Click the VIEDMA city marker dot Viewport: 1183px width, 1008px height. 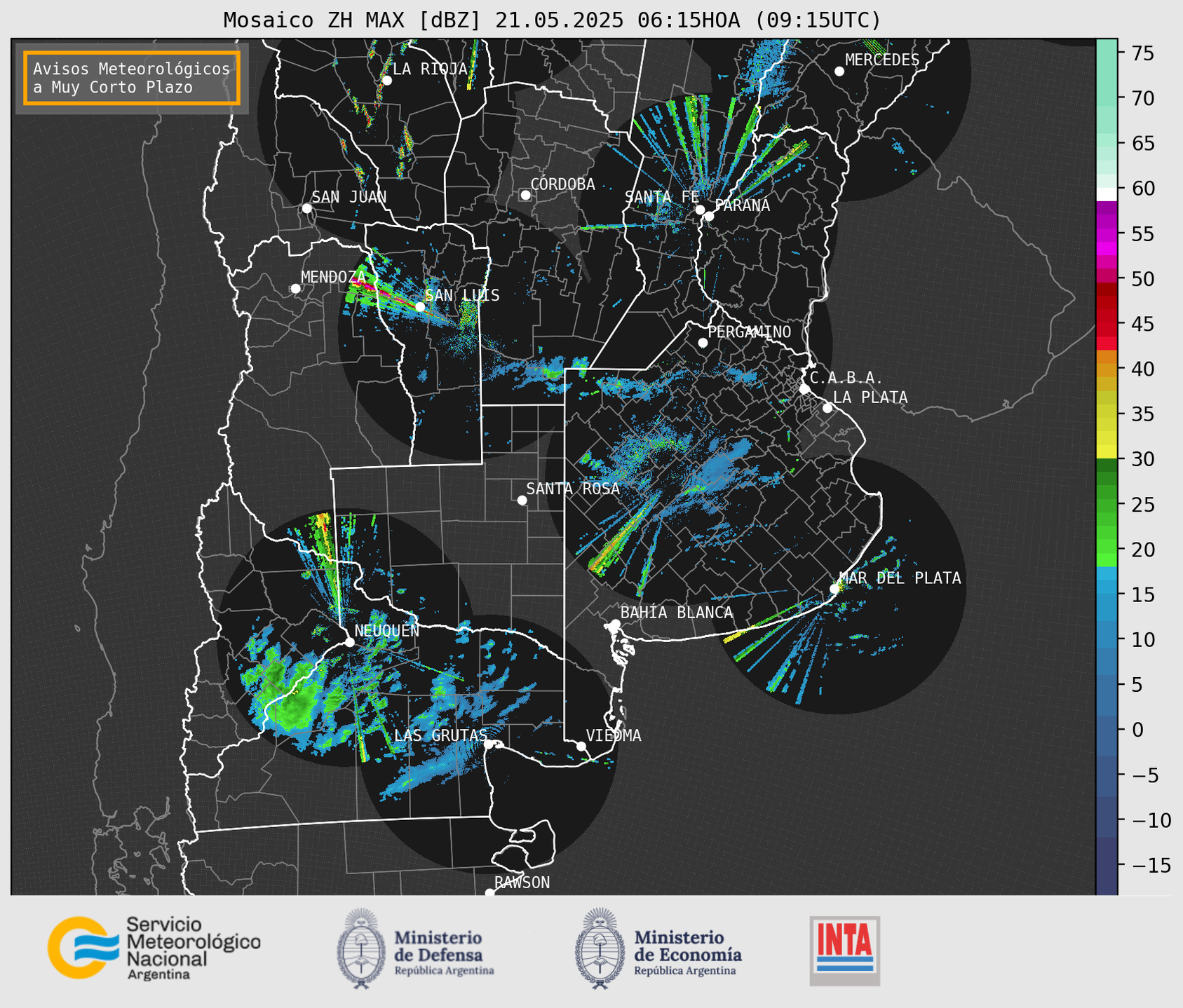tap(581, 746)
